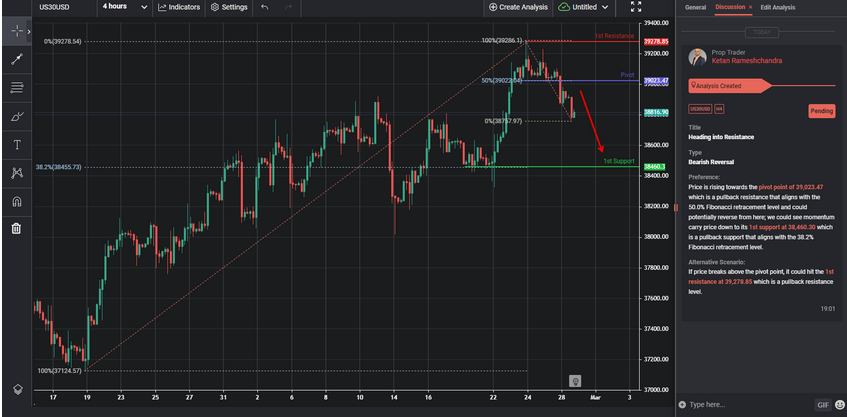Open chart Settings
The height and width of the screenshot is (417, 847).
(x=229, y=7)
